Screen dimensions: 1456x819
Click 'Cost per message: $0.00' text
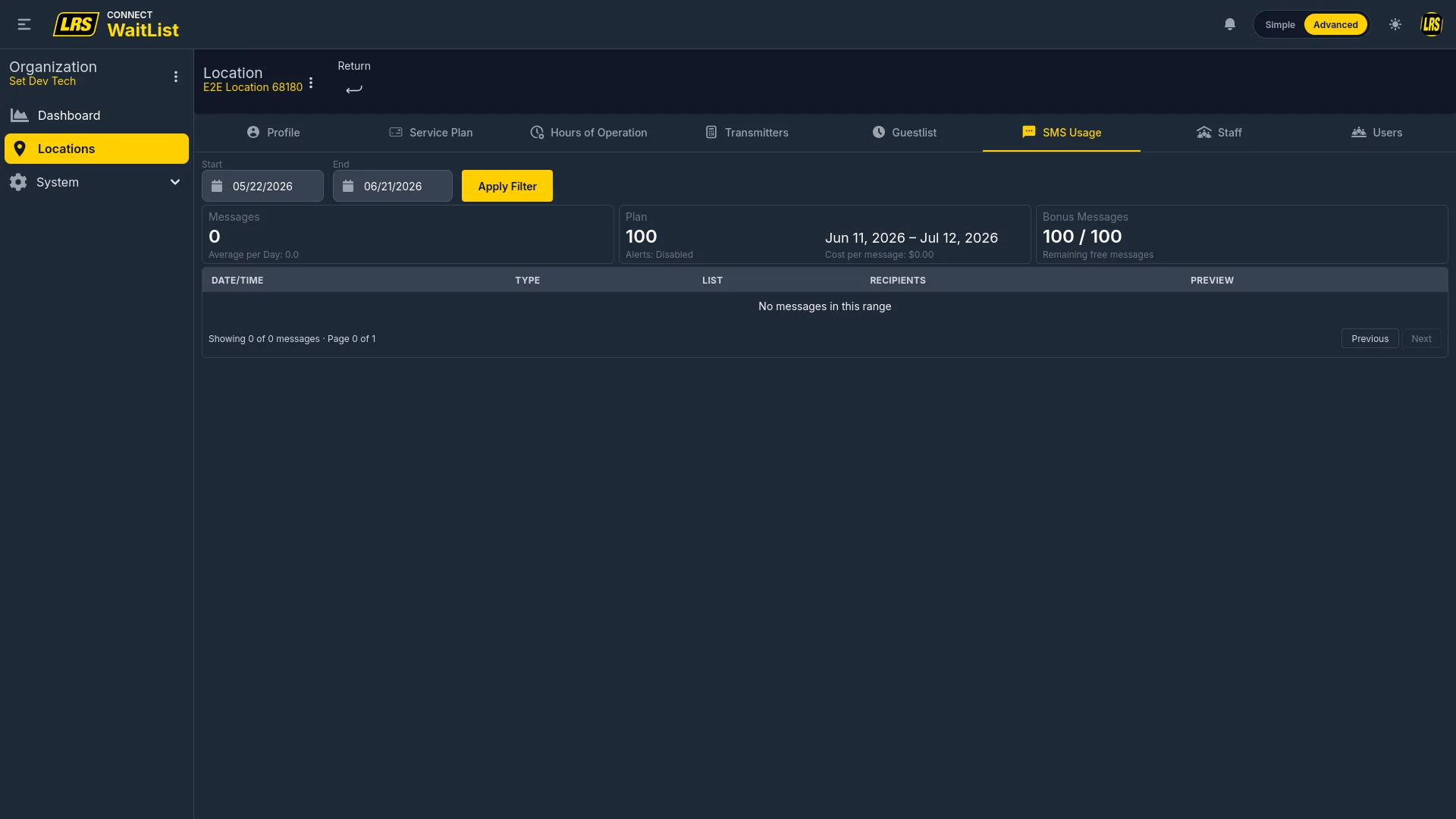click(x=880, y=255)
